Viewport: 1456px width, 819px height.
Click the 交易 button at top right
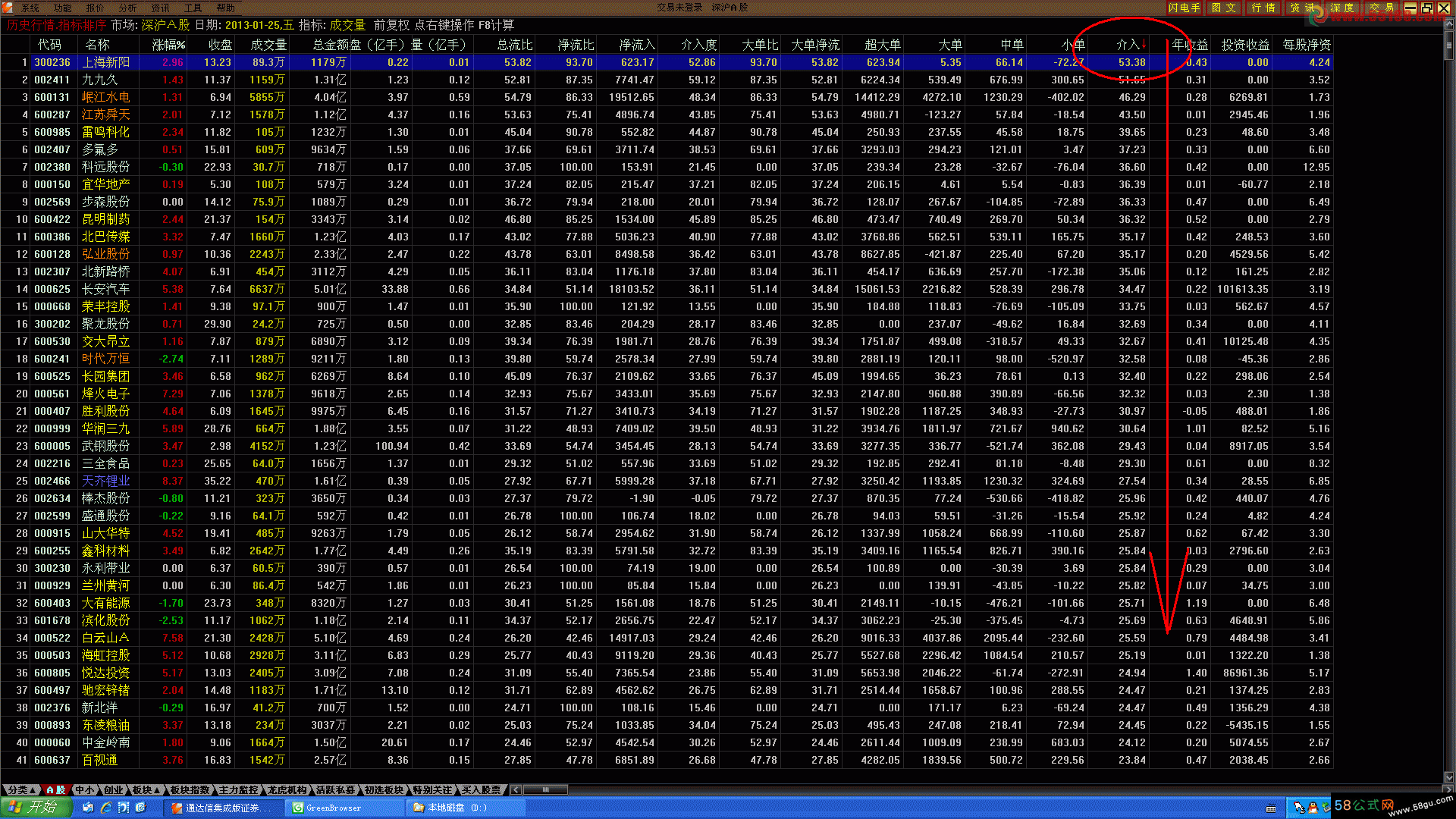pyautogui.click(x=1381, y=8)
